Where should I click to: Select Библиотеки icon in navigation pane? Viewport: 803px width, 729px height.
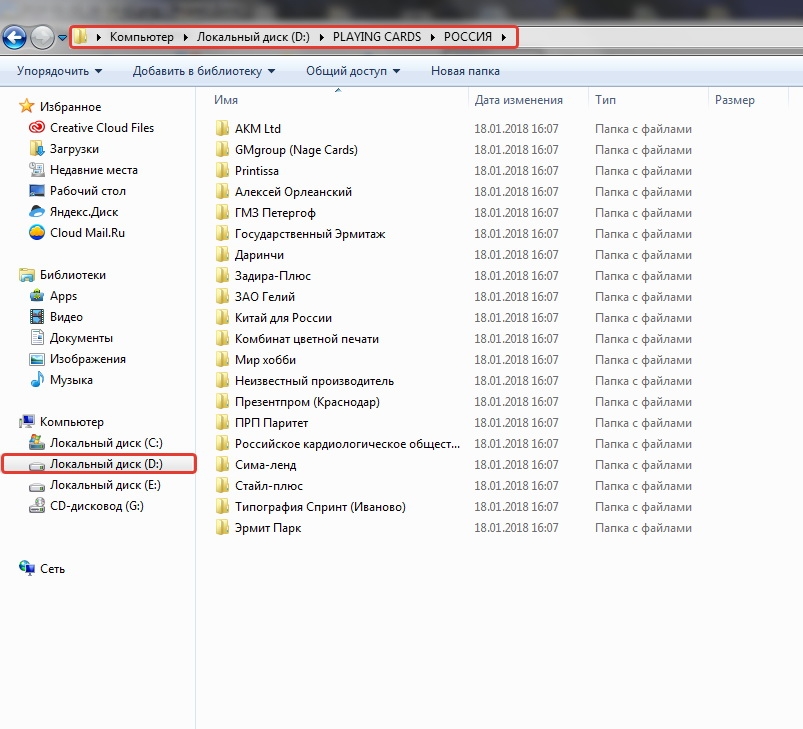[x=27, y=275]
